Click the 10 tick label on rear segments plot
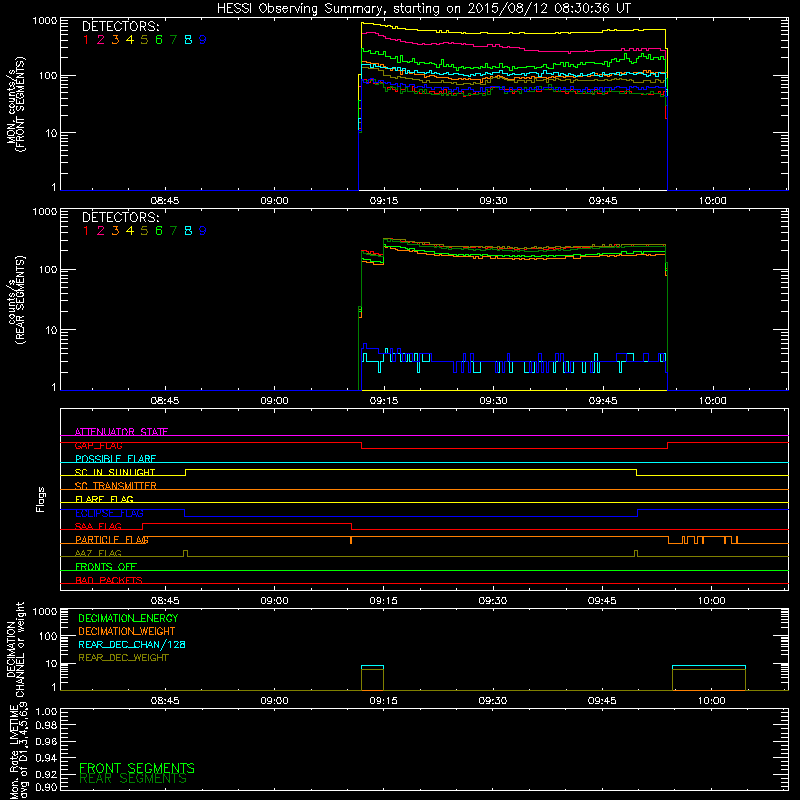Screen dimensions: 800x800 pyautogui.click(x=51, y=330)
